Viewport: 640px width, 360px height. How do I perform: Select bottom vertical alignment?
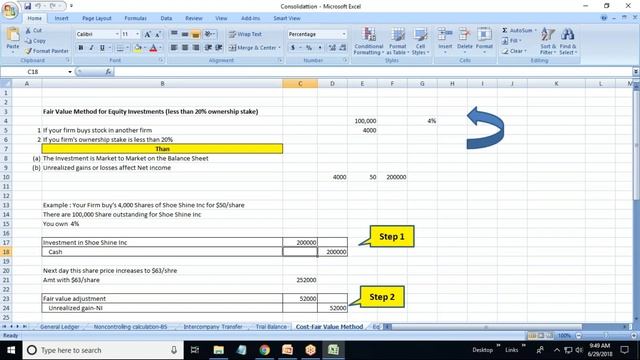[196, 34]
